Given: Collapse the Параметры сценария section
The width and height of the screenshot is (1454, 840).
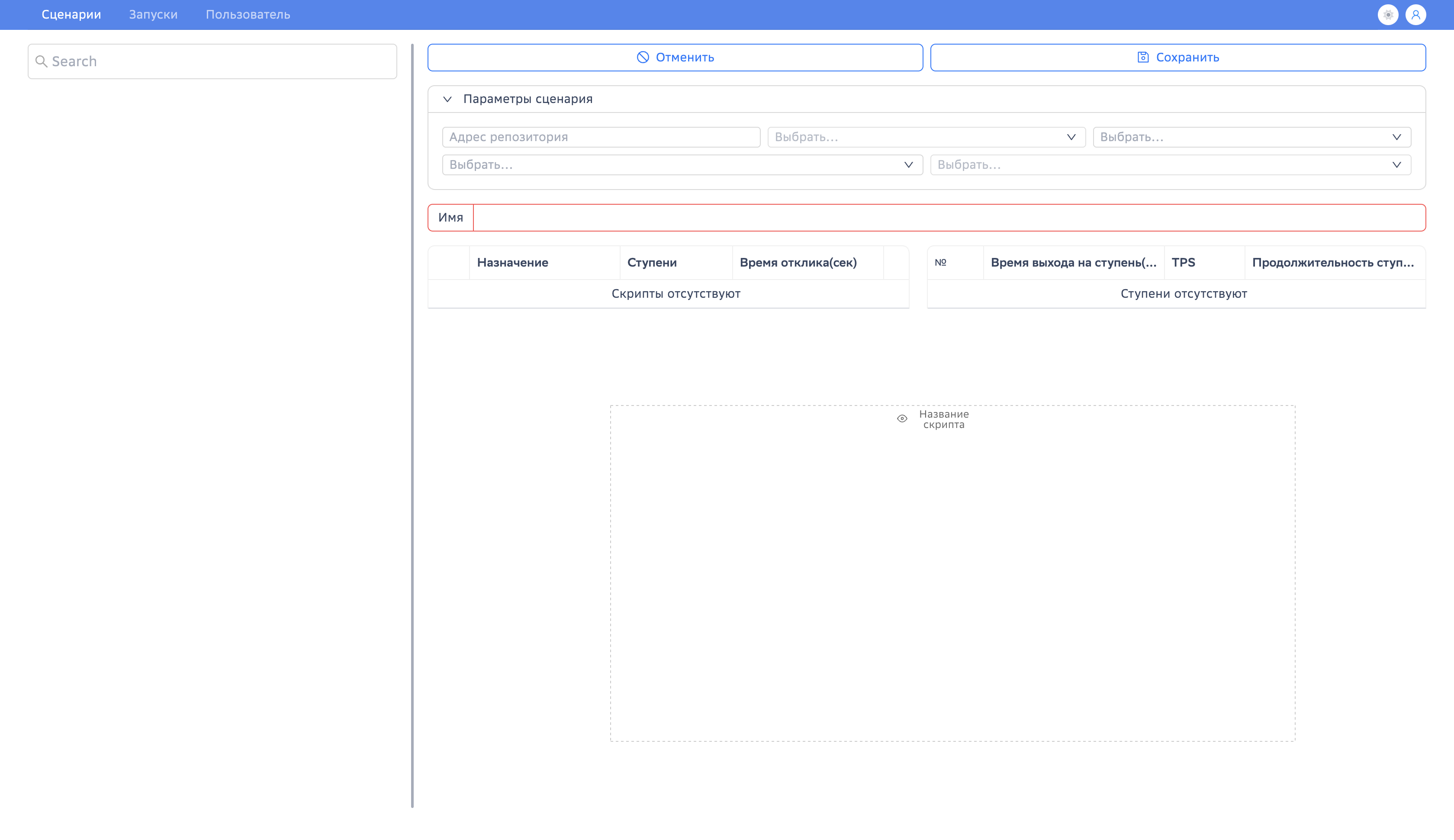Looking at the screenshot, I should coord(447,99).
